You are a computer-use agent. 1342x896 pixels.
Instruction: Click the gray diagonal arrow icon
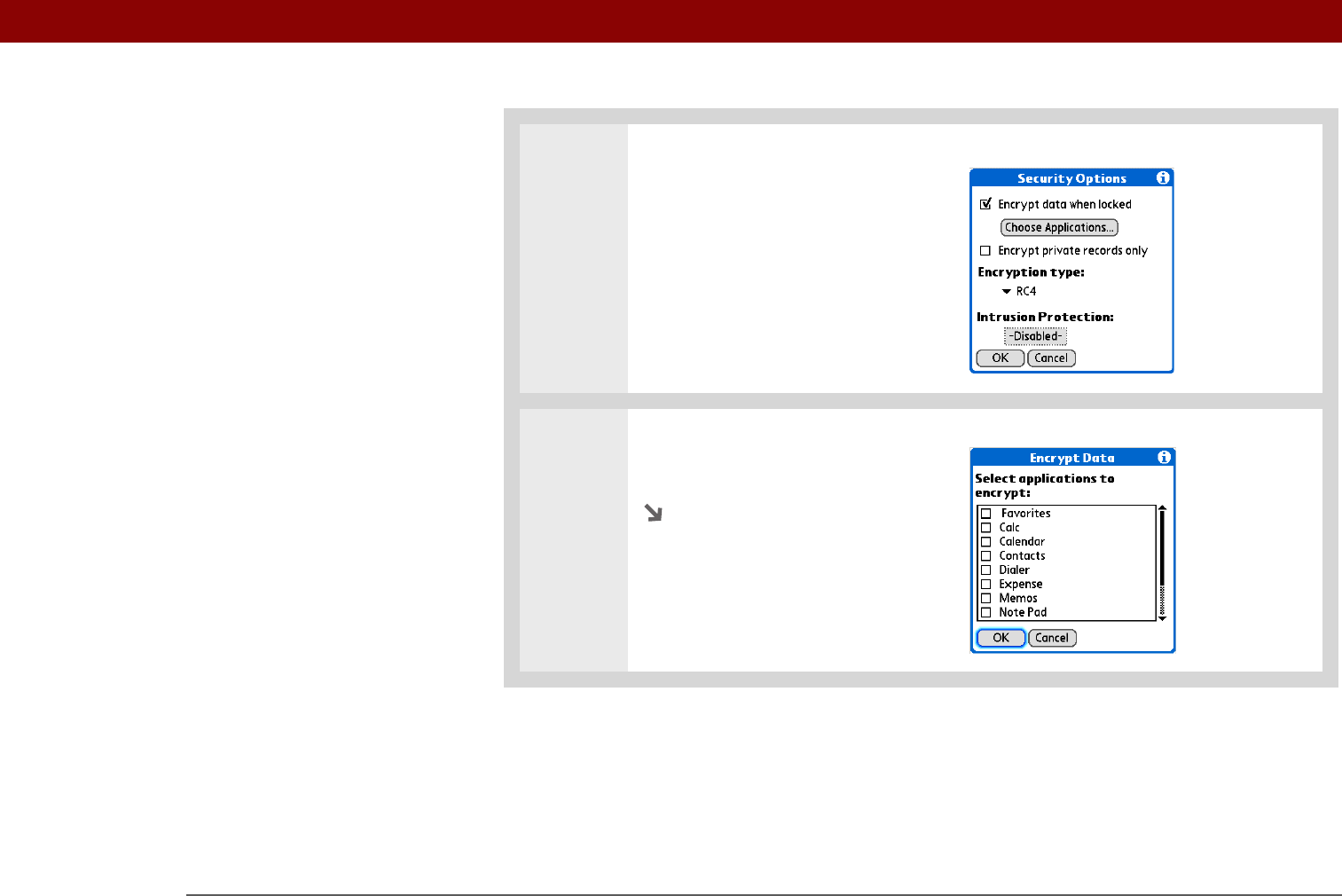[x=654, y=513]
